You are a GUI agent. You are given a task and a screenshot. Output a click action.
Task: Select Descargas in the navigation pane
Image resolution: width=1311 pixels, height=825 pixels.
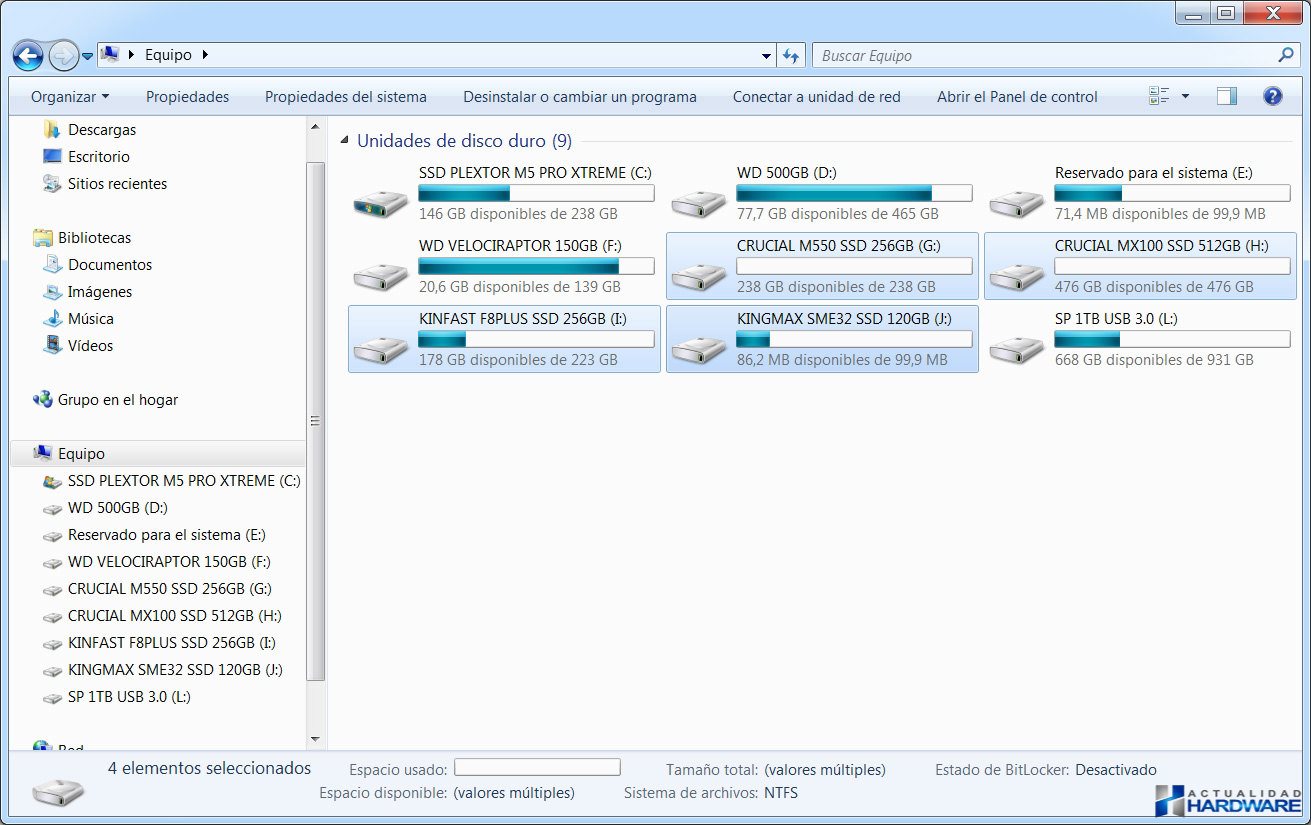(x=101, y=130)
